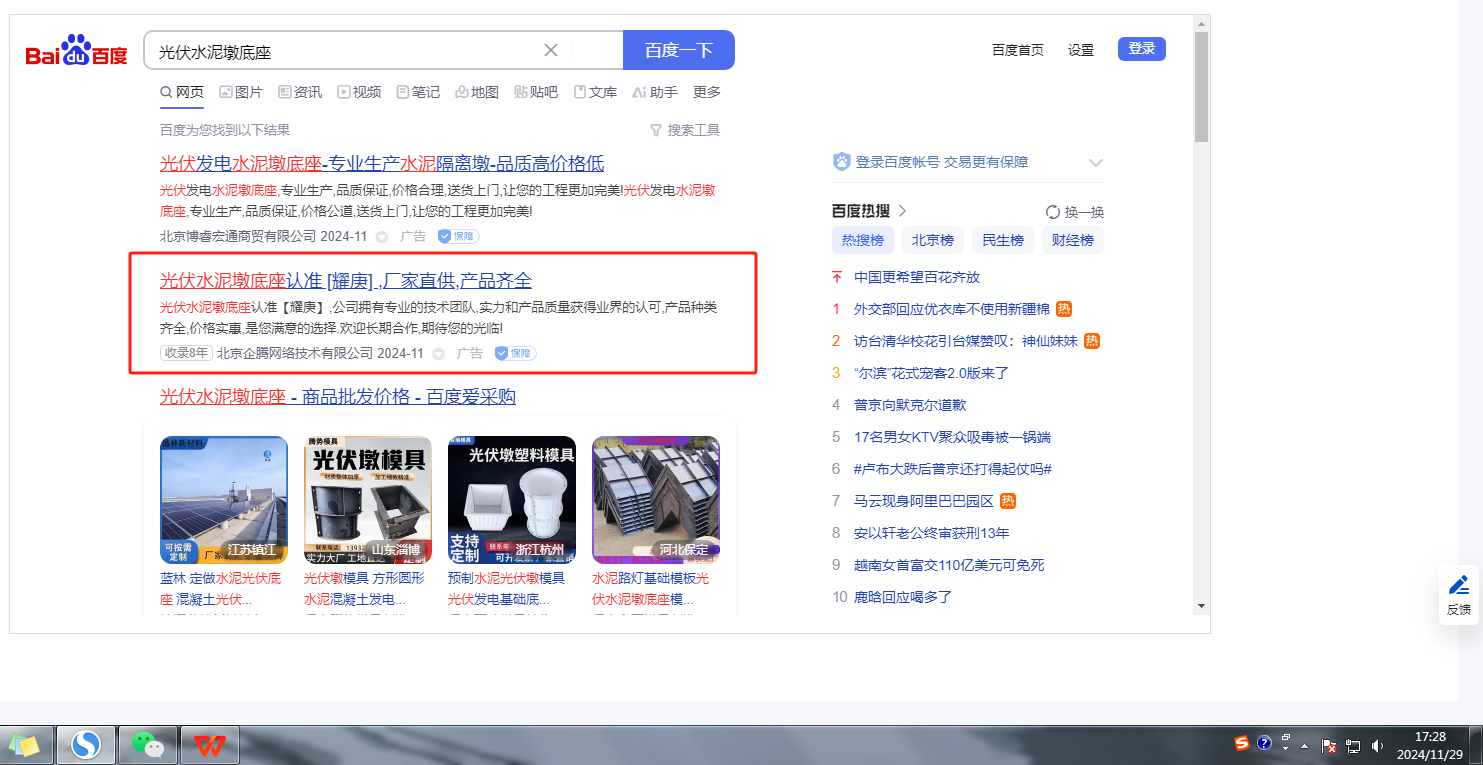This screenshot has width=1483, height=765.
Task: Refresh hot list with 换一换
Action: click(1075, 212)
